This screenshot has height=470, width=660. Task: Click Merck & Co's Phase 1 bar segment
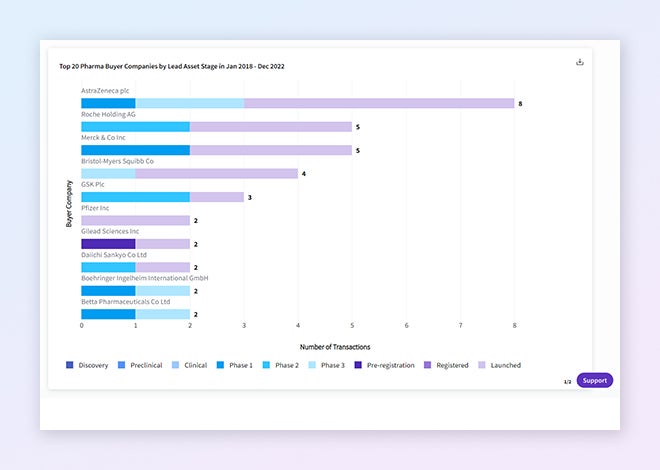pos(135,150)
